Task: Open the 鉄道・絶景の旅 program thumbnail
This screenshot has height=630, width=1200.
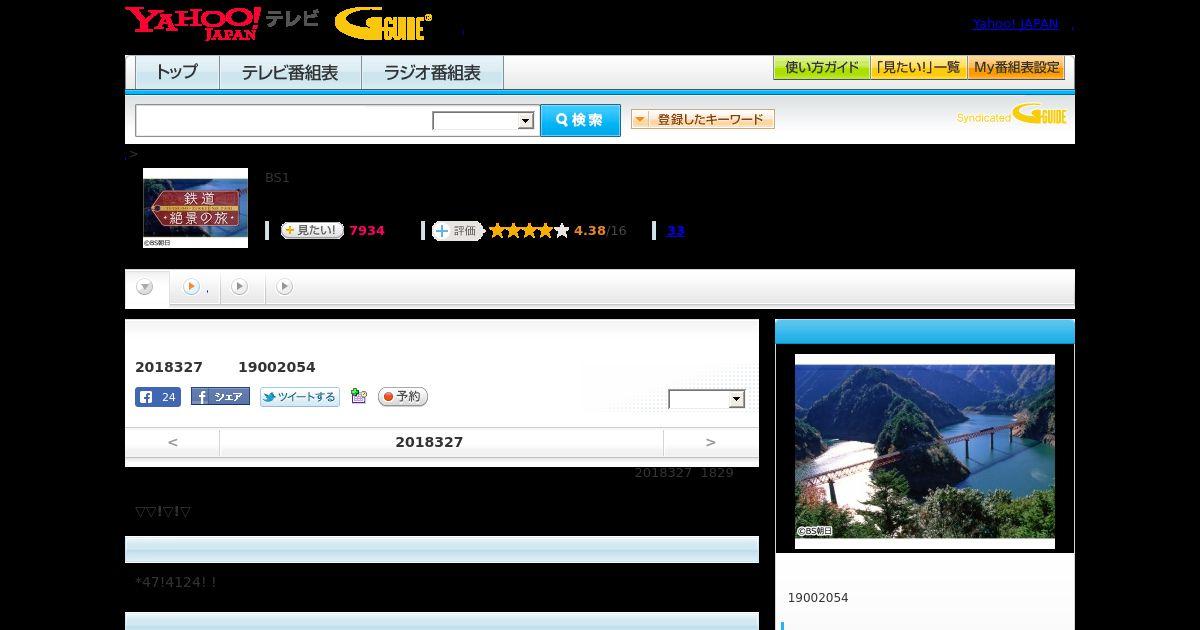Action: coord(195,208)
